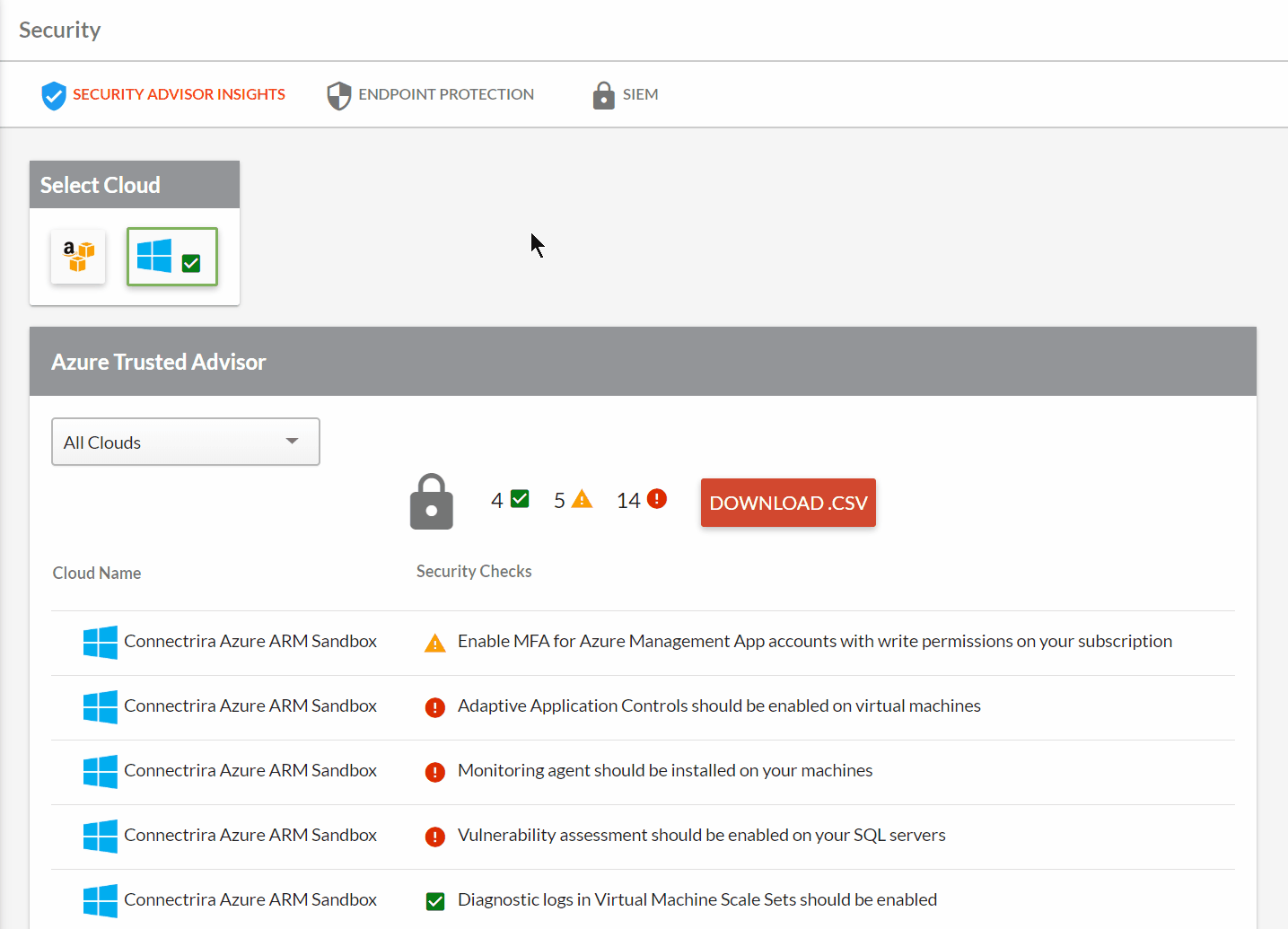Expand the All Clouds dropdown
1288x929 pixels.
pos(186,442)
